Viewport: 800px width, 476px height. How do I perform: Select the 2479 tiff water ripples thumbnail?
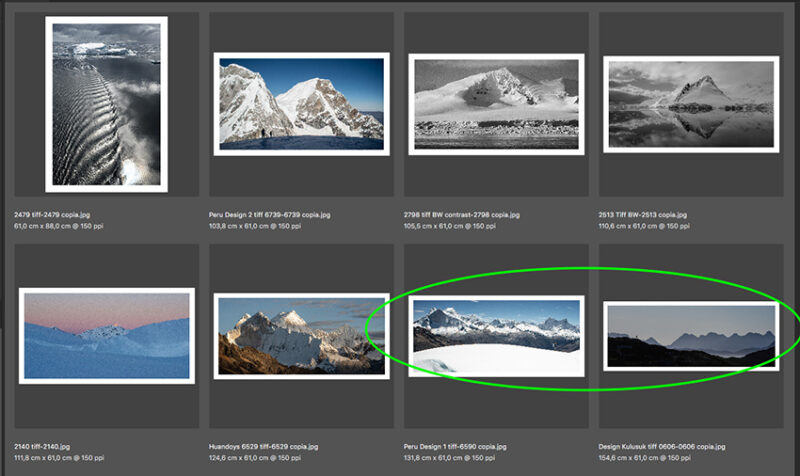tap(106, 104)
